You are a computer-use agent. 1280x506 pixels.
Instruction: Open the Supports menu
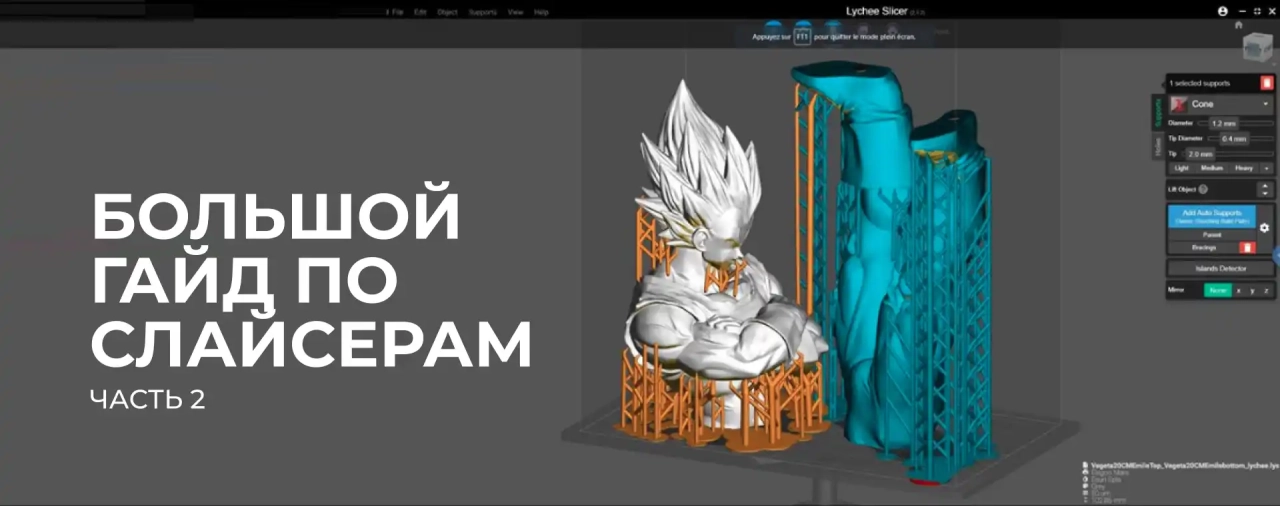[x=482, y=12]
